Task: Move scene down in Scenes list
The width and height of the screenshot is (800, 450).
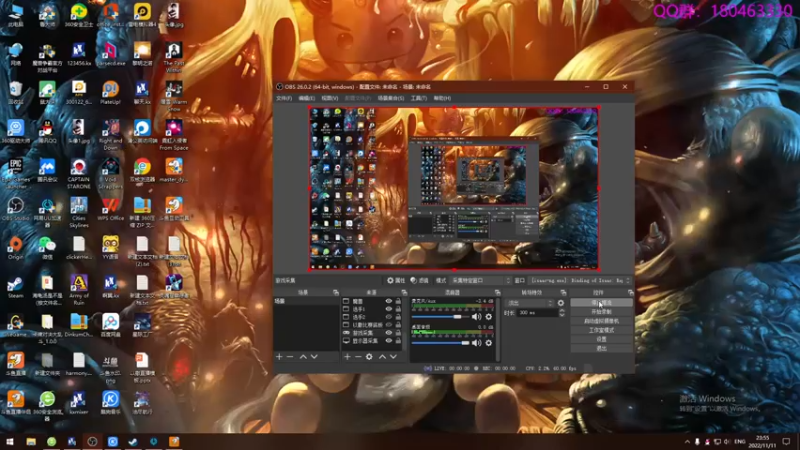Action: pyautogui.click(x=314, y=357)
